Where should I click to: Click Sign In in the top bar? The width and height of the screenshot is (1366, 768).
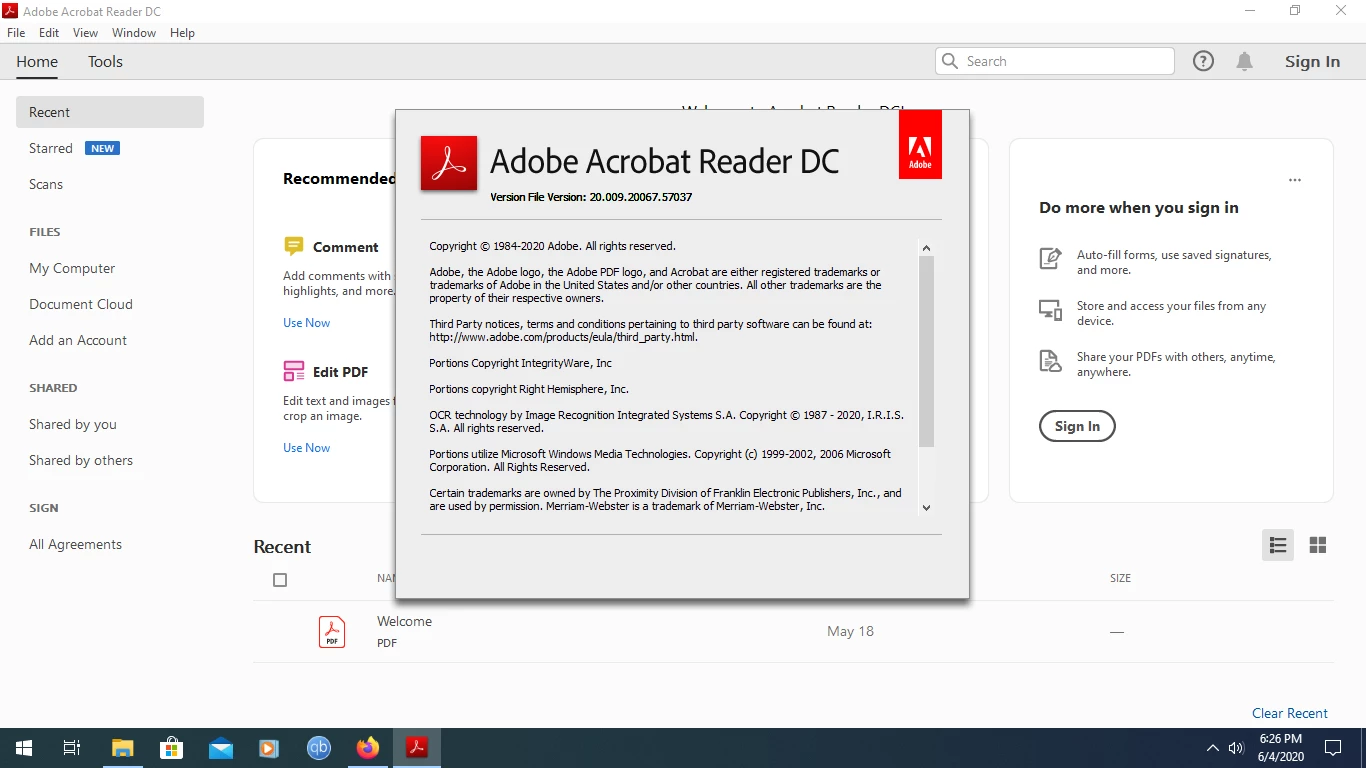tap(1312, 62)
